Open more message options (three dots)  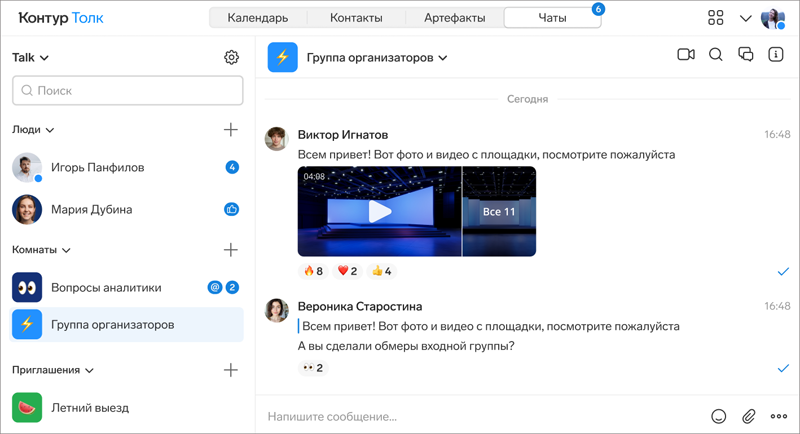(779, 416)
